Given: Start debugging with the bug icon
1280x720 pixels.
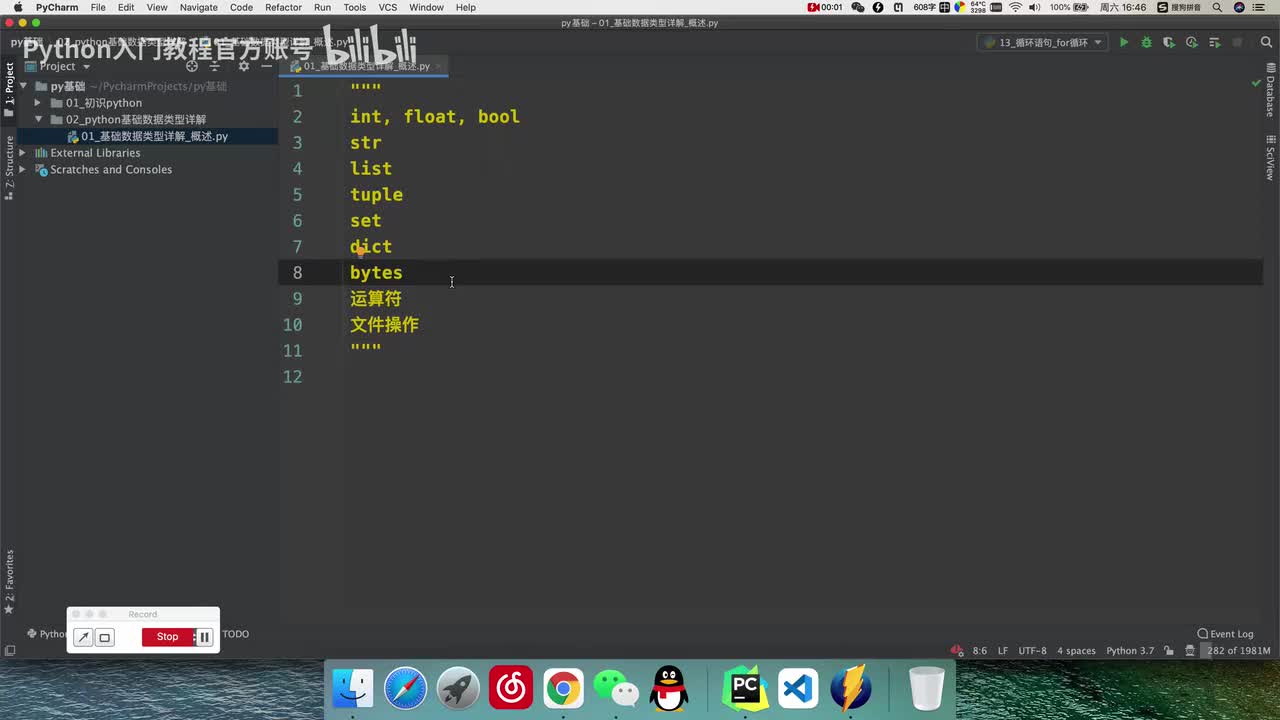Looking at the screenshot, I should 1146,43.
